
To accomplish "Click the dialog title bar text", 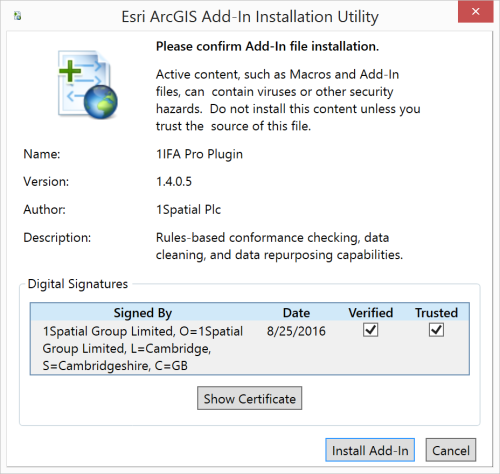I will tap(250, 17).
